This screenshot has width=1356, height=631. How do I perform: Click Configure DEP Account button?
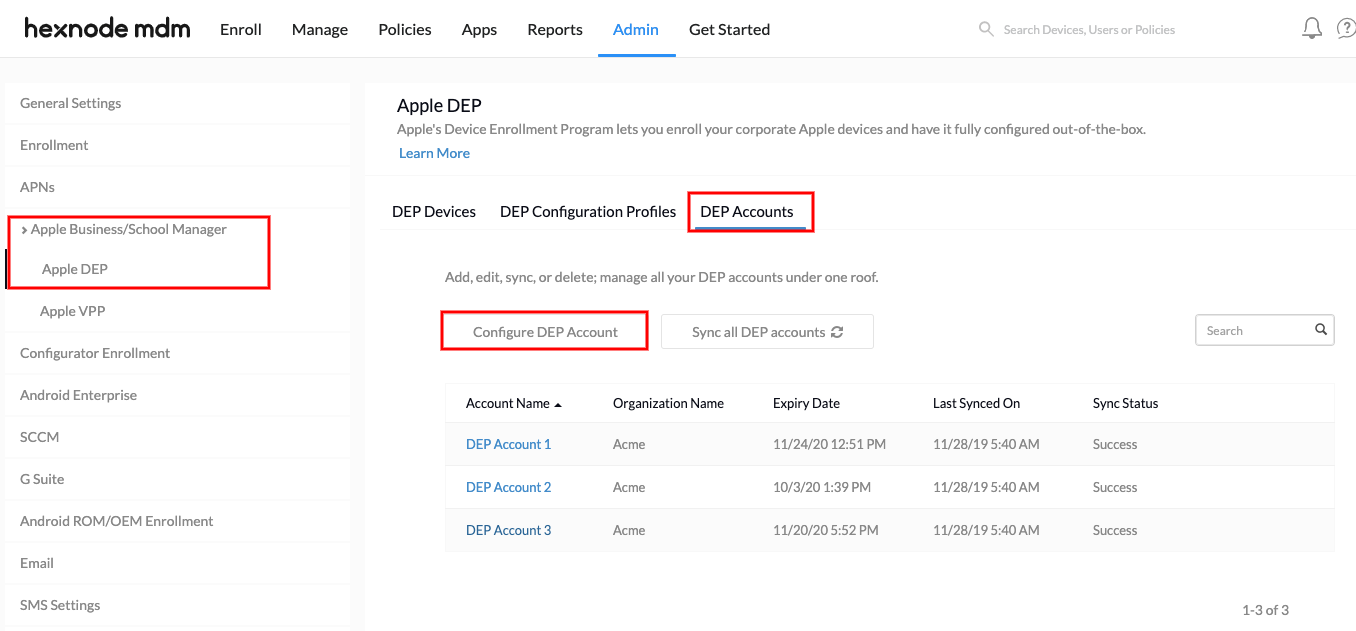coord(545,331)
